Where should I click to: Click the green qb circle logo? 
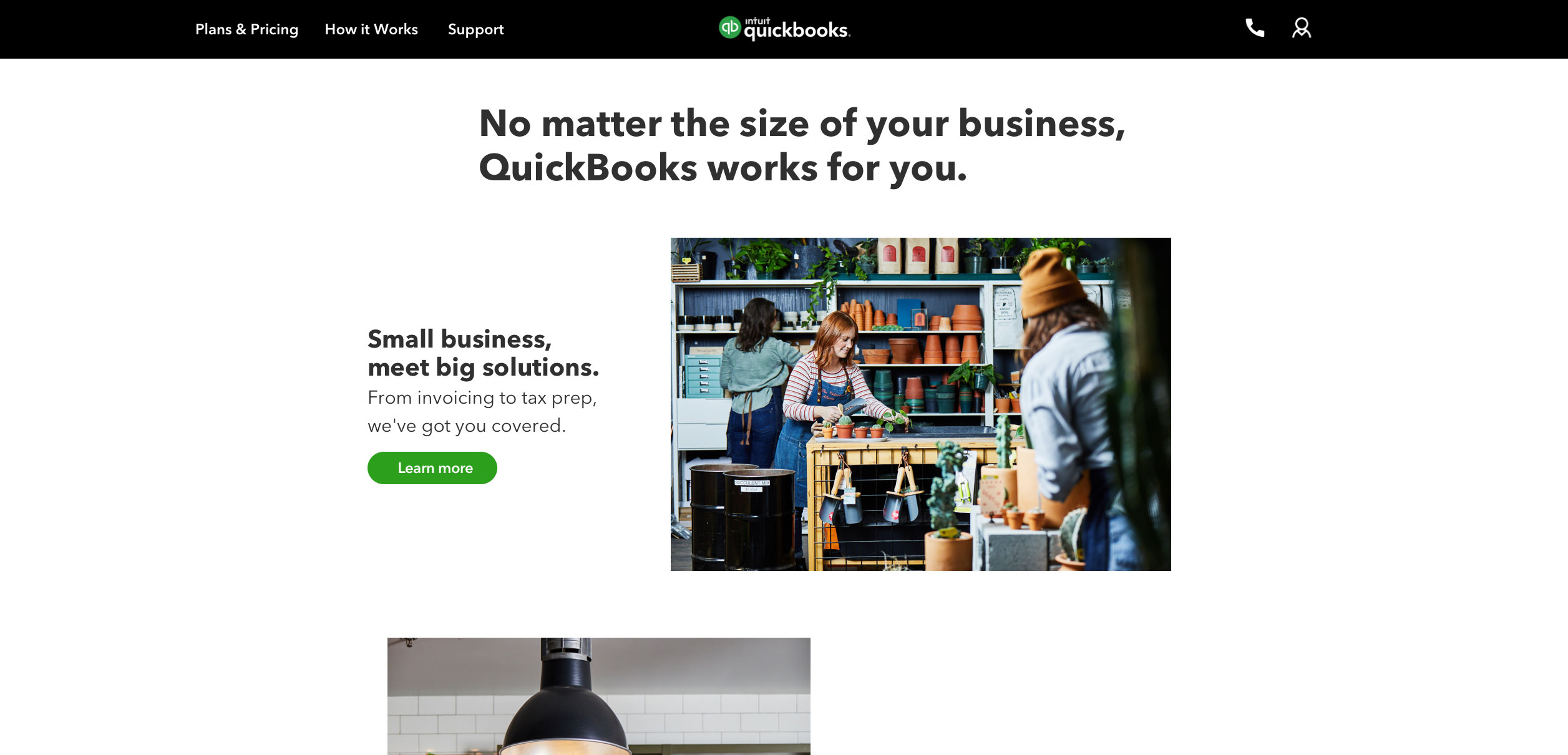point(729,27)
